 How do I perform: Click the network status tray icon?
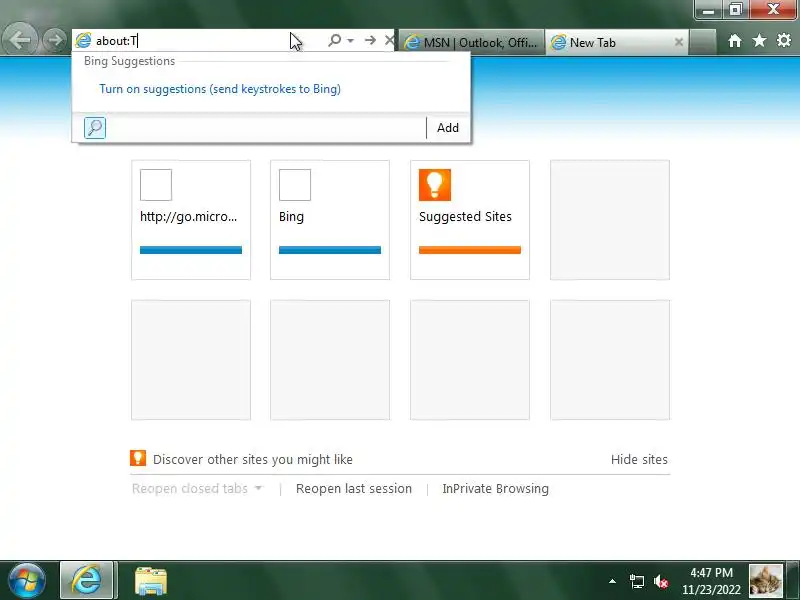(x=636, y=581)
